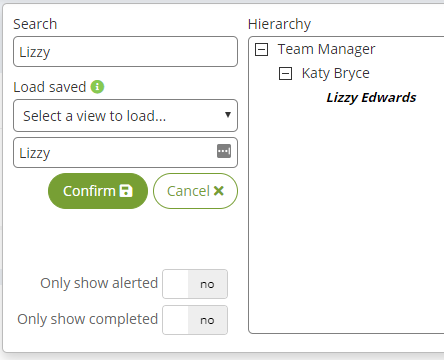Toggle the 'Only show alerted' switch
Image resolution: width=444 pixels, height=360 pixels.
[195, 284]
